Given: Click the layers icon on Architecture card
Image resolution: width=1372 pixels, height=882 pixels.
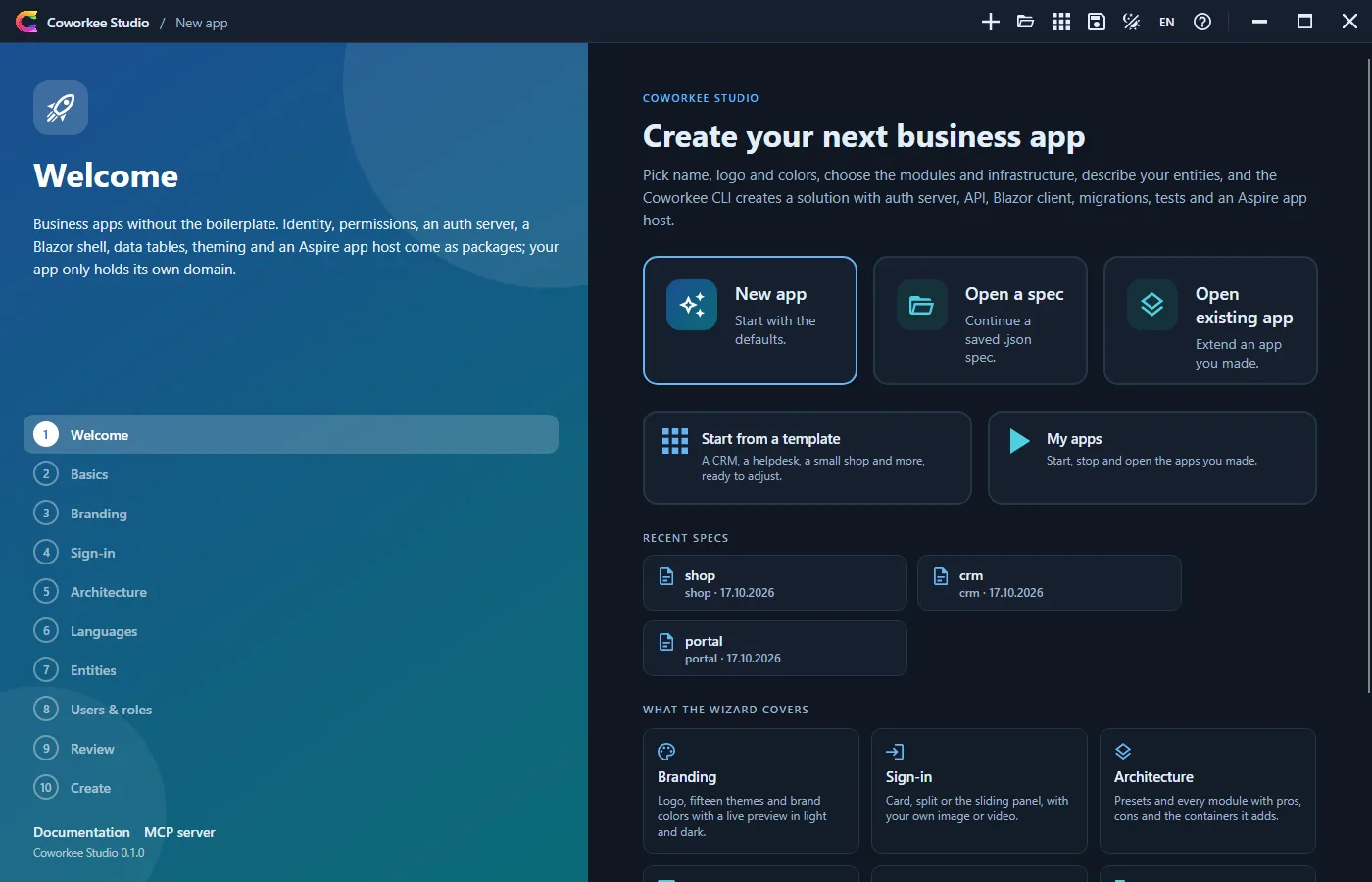Looking at the screenshot, I should coord(1123,752).
